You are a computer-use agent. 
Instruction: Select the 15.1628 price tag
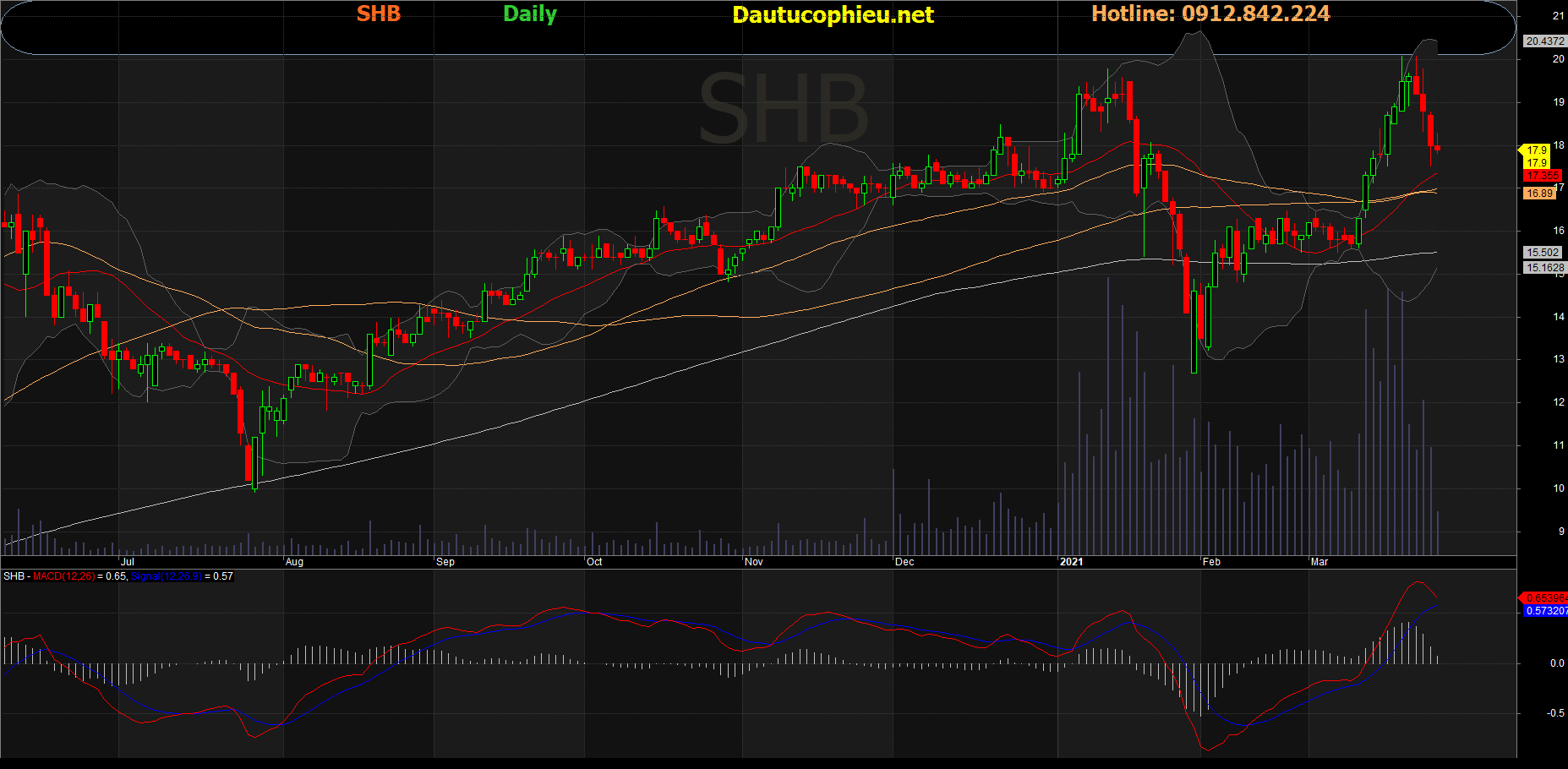pos(1544,268)
